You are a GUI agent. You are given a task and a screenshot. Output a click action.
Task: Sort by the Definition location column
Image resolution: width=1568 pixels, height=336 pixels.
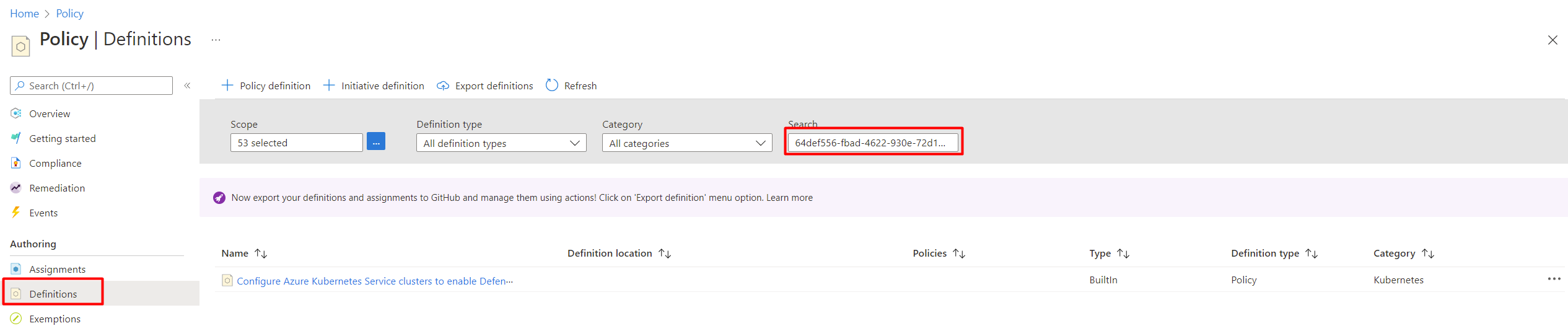pyautogui.click(x=620, y=254)
